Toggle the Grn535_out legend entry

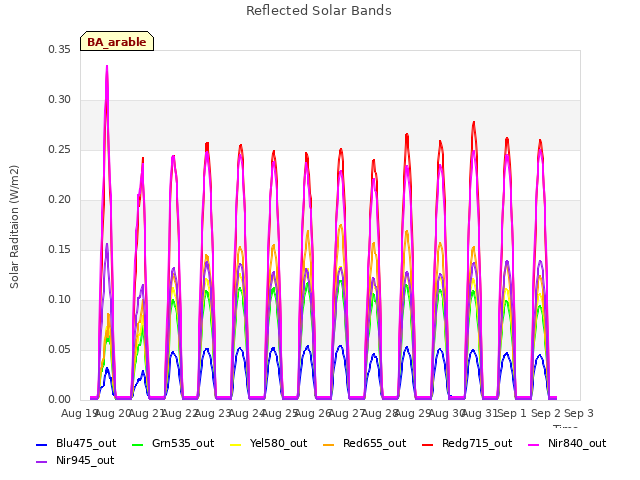[173, 444]
